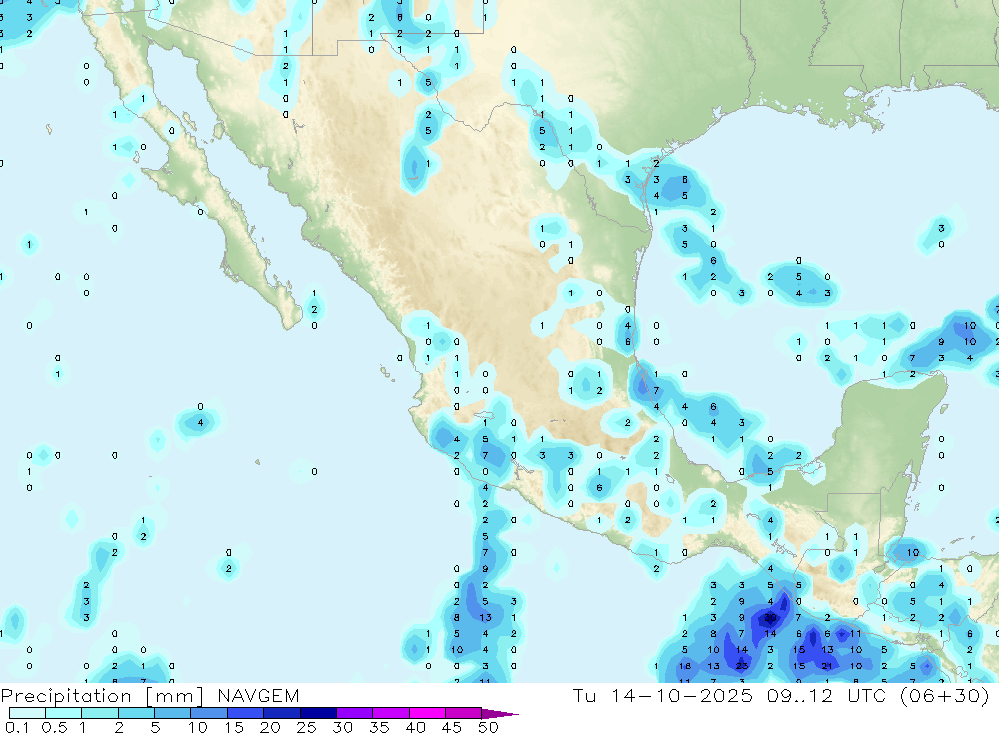
Task: Click the '23' precipitation value on the map
Action: pos(742,666)
